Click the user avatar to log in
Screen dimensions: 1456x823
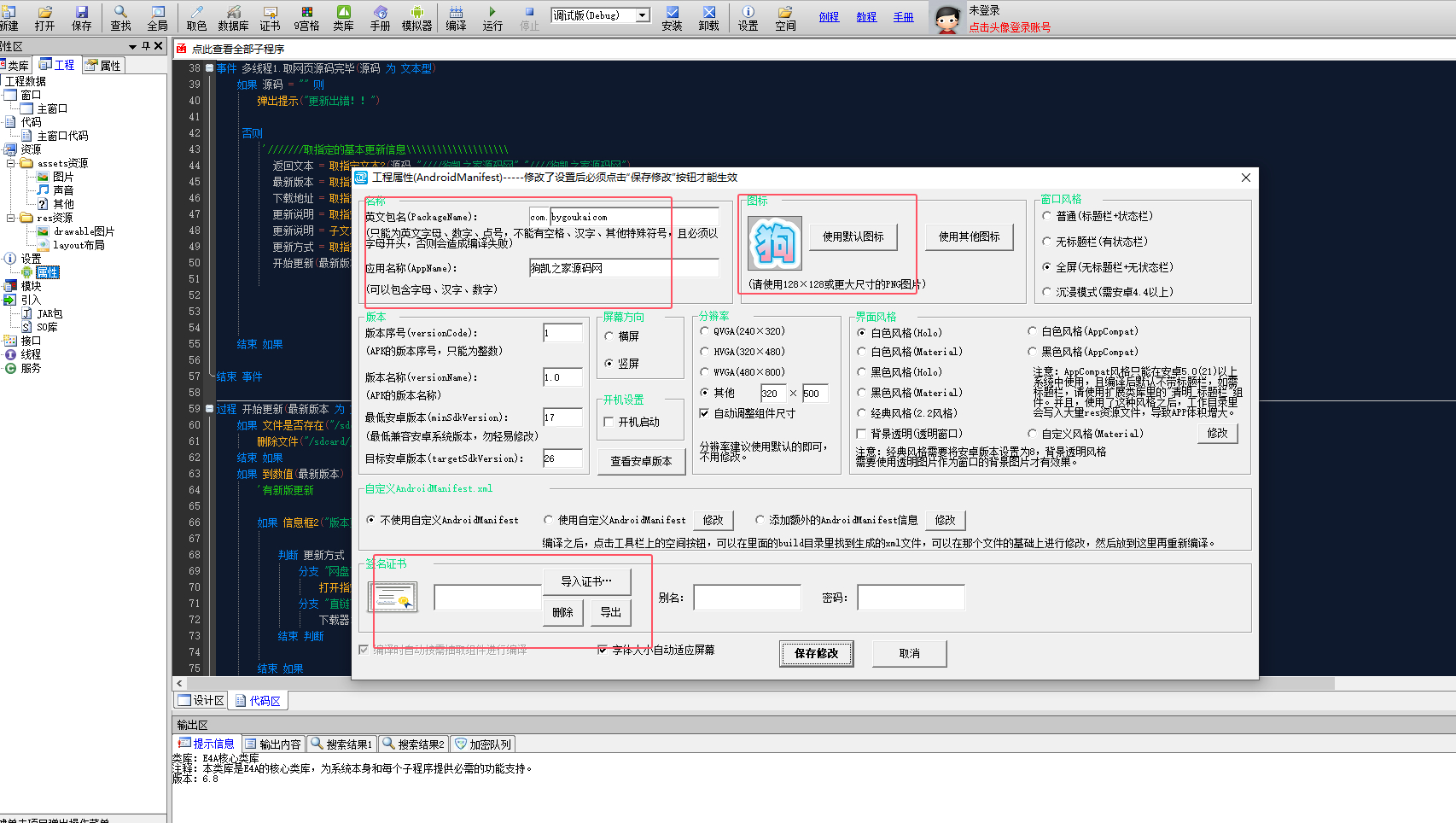pyautogui.click(x=946, y=18)
